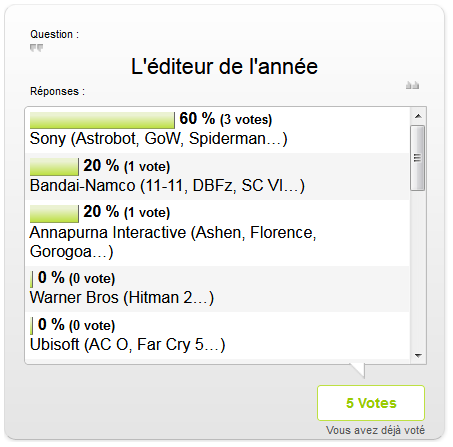Click the Vous avez déjà voté text

pos(375,430)
